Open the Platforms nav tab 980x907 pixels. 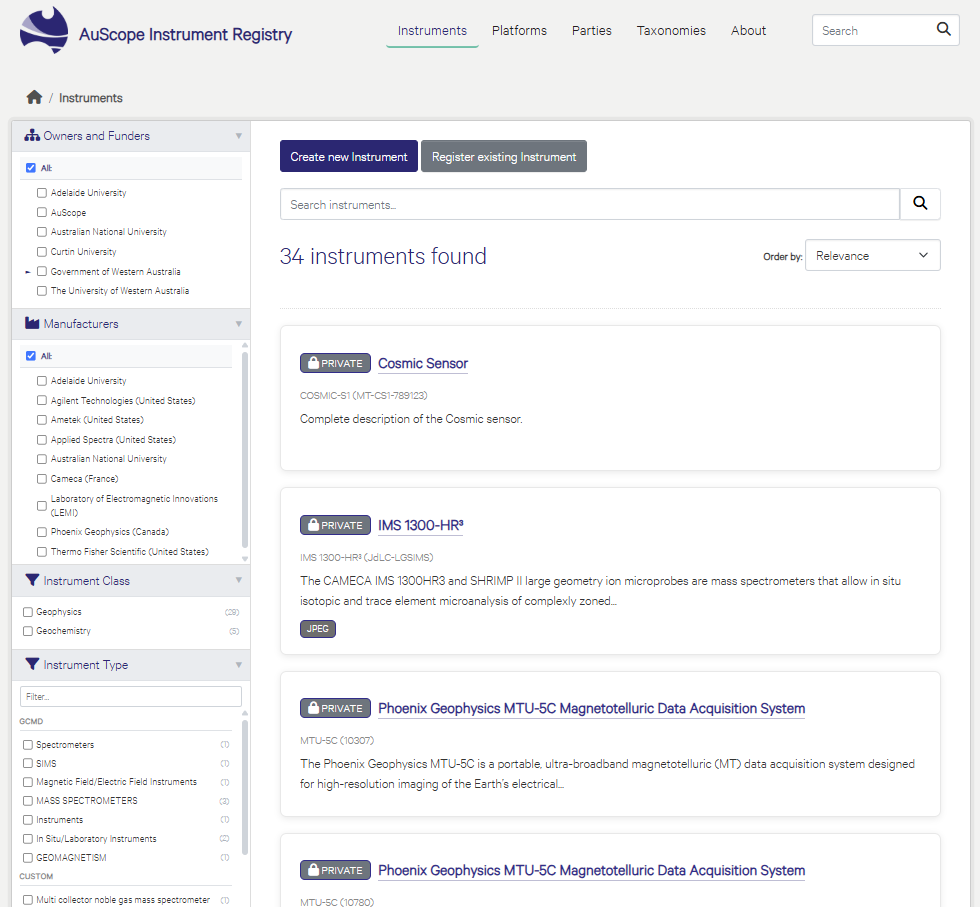(519, 31)
